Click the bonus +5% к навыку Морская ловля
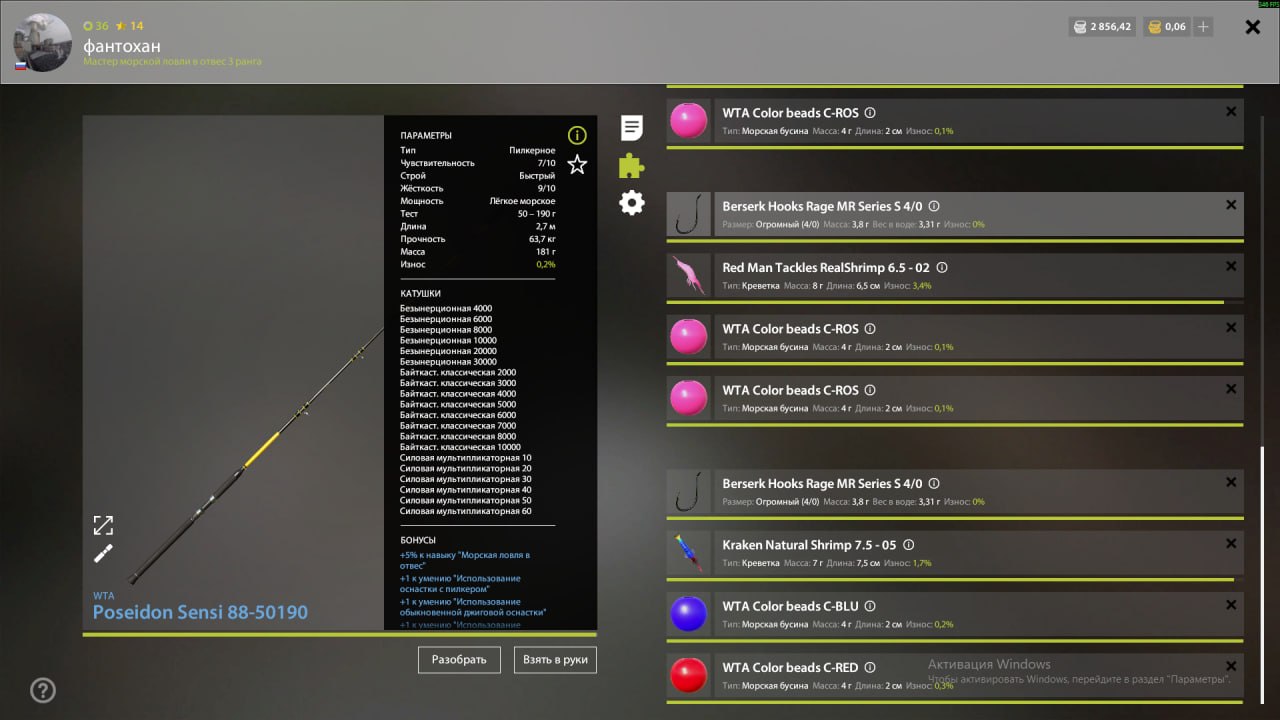This screenshot has height=720, width=1280. tap(465, 560)
